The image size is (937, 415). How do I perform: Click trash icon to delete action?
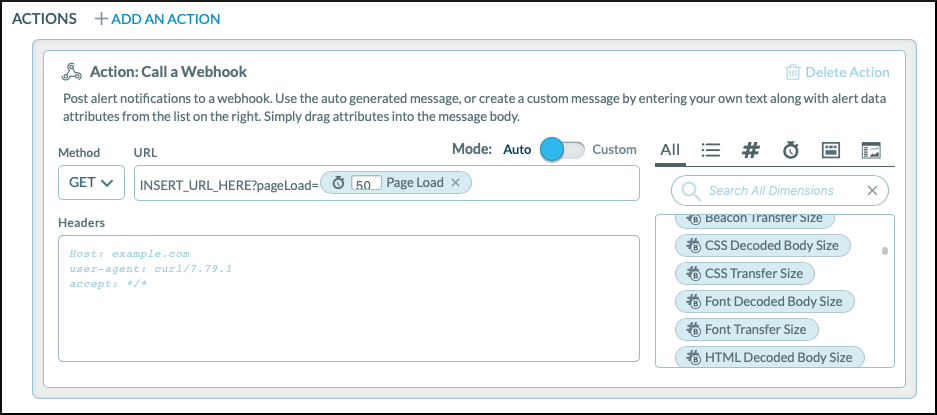pyautogui.click(x=792, y=72)
